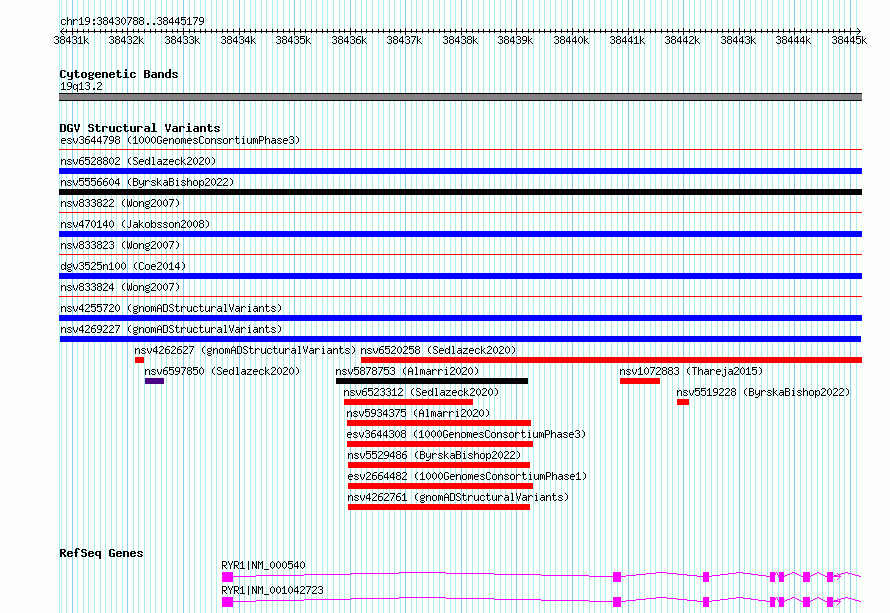Click the nsv4262627 gnomAD variant red bar

139,360
